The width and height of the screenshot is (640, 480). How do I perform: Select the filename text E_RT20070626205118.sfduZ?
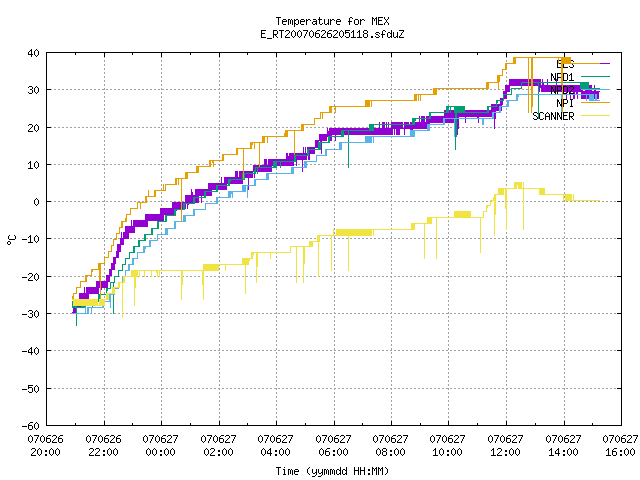[x=332, y=34]
